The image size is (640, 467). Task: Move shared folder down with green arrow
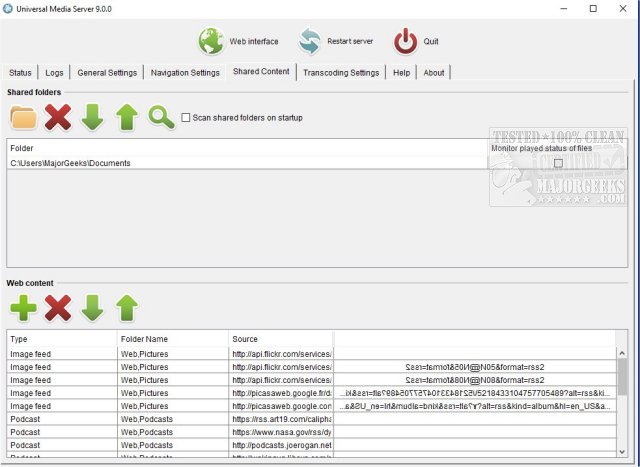click(92, 118)
